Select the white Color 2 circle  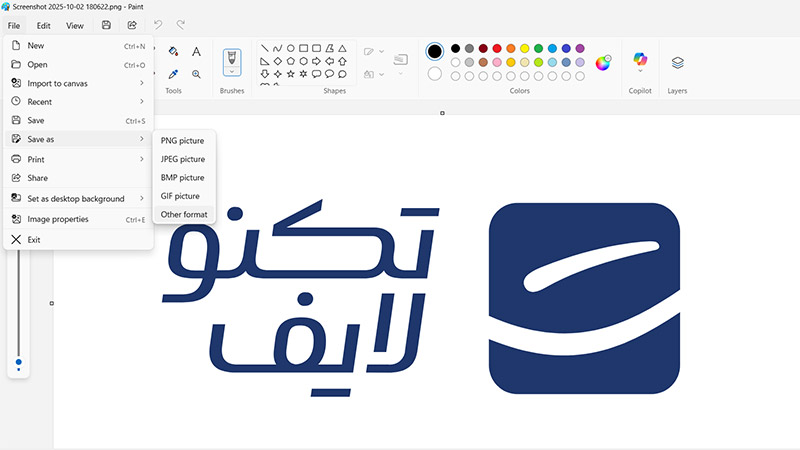pos(435,73)
